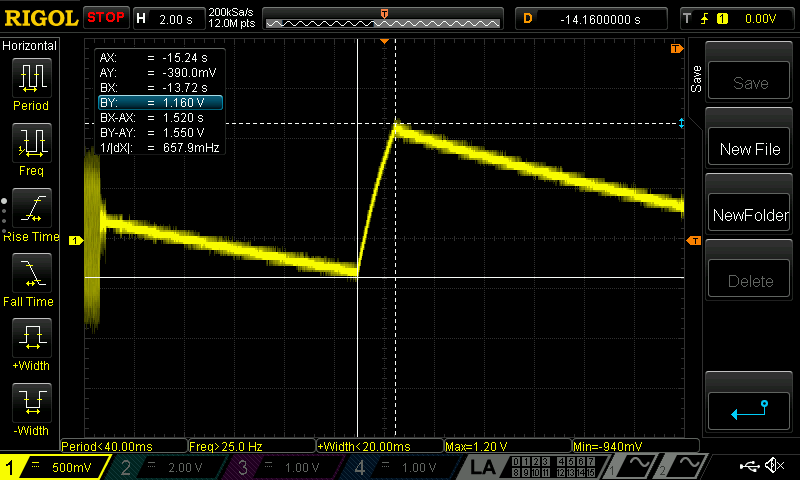Image resolution: width=800 pixels, height=480 pixels.
Task: Toggle channel 2 at 2.00V
Action: point(164,467)
